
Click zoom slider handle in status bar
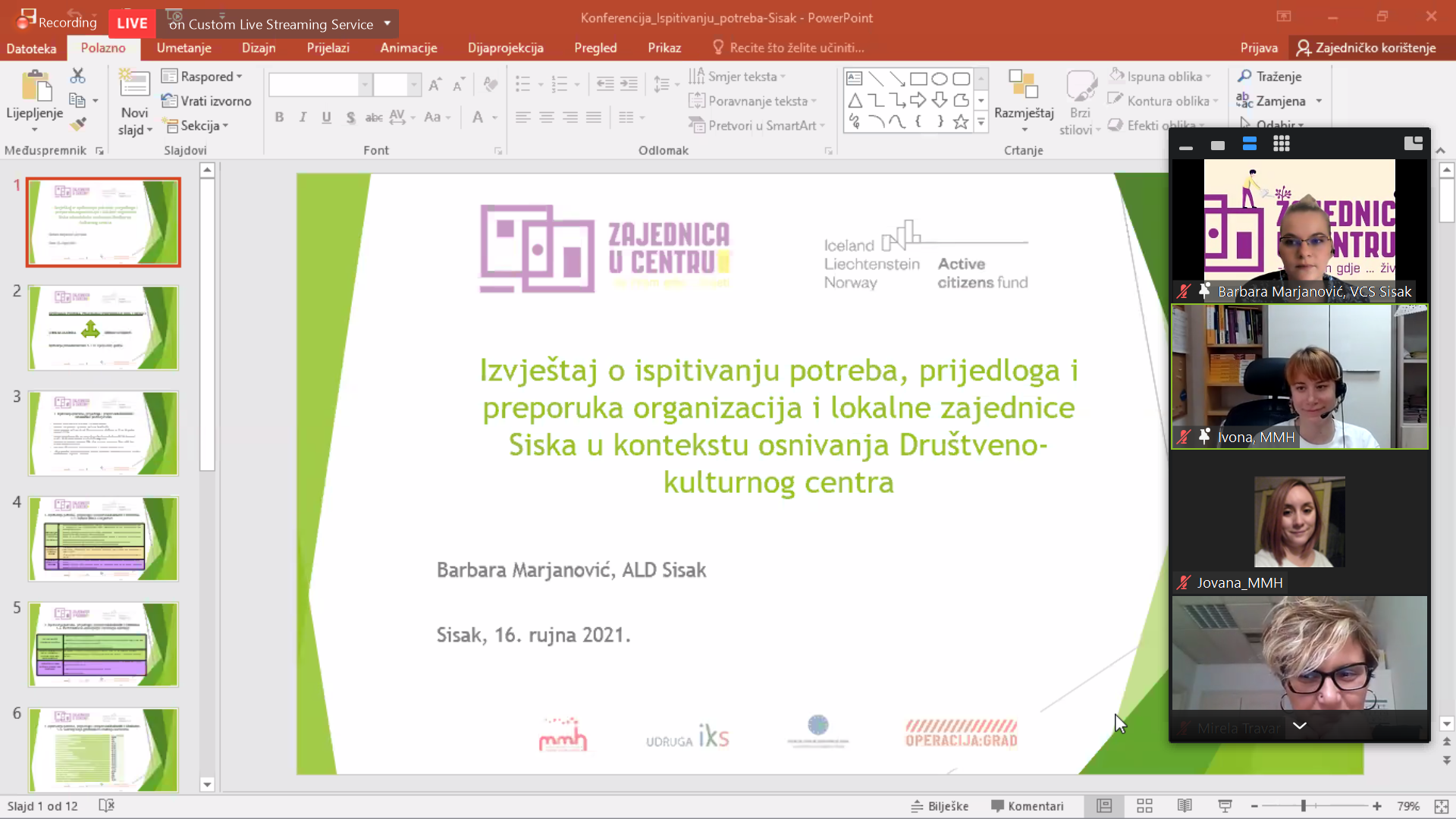pos(1304,806)
